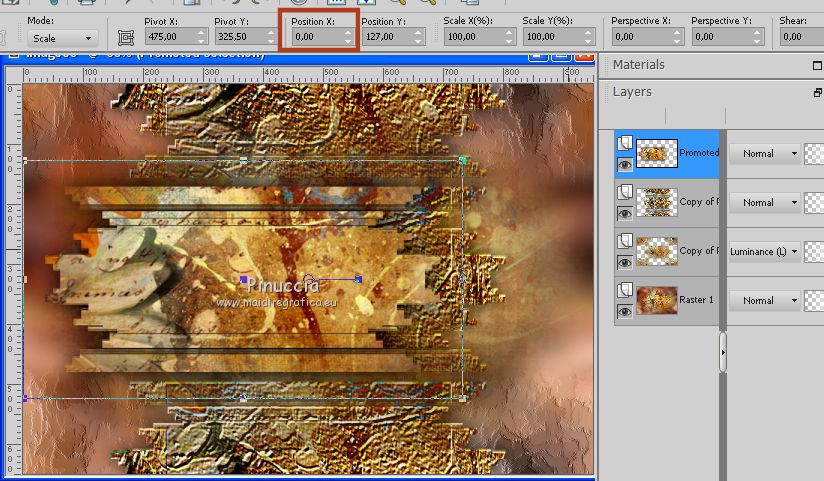
Task: Hide the Promoted layer with eye icon
Action: 624,164
